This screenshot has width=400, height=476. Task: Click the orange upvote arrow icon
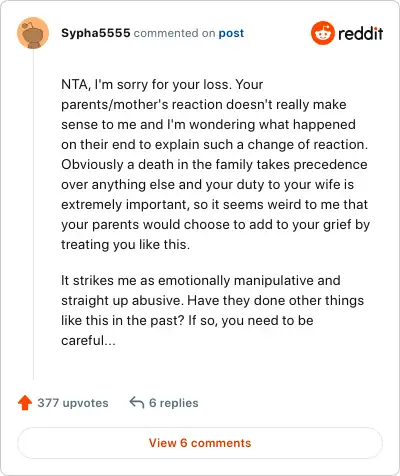[25, 403]
